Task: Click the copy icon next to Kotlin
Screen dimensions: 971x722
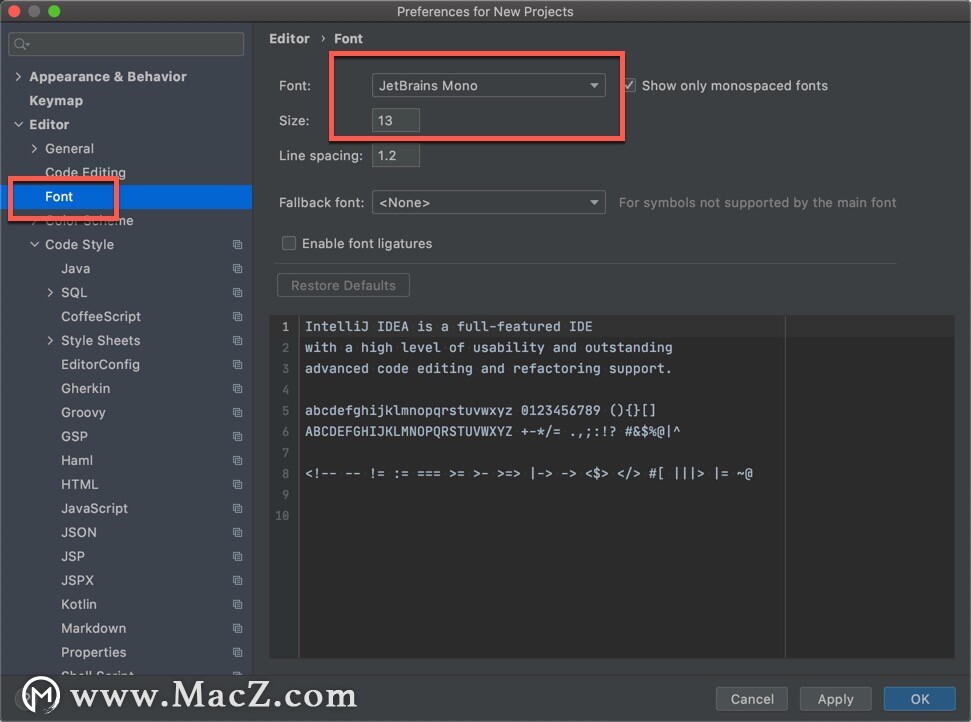Action: click(237, 604)
